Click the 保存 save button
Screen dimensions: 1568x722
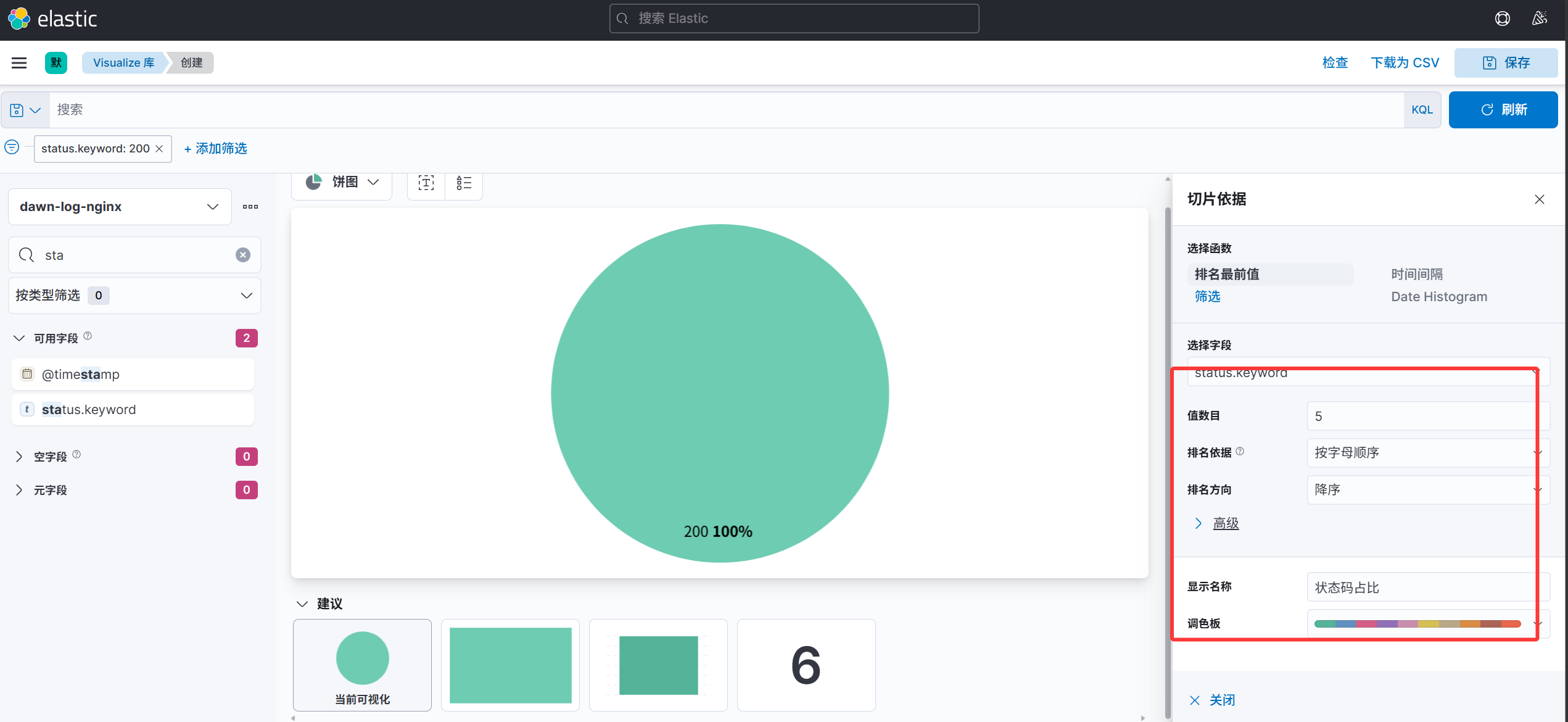[x=1505, y=63]
